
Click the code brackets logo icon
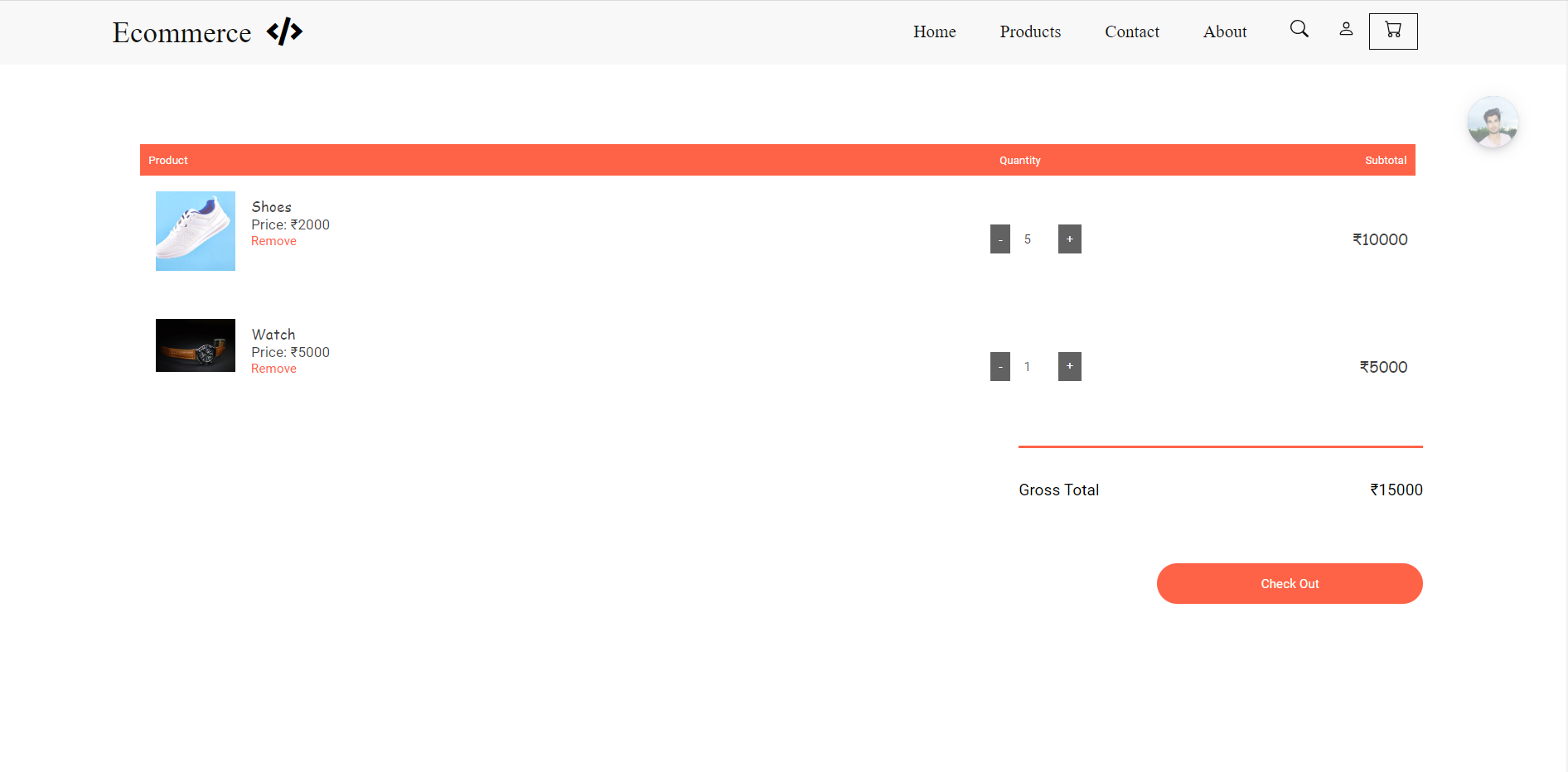[285, 31]
